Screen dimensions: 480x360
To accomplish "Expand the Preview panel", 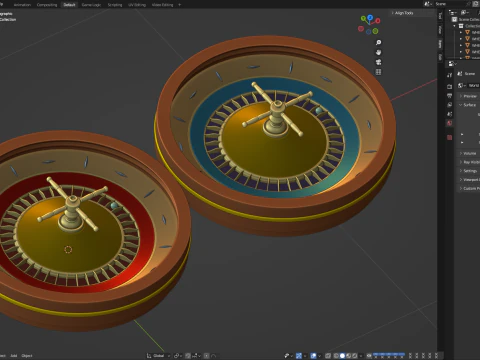I will coord(468,96).
